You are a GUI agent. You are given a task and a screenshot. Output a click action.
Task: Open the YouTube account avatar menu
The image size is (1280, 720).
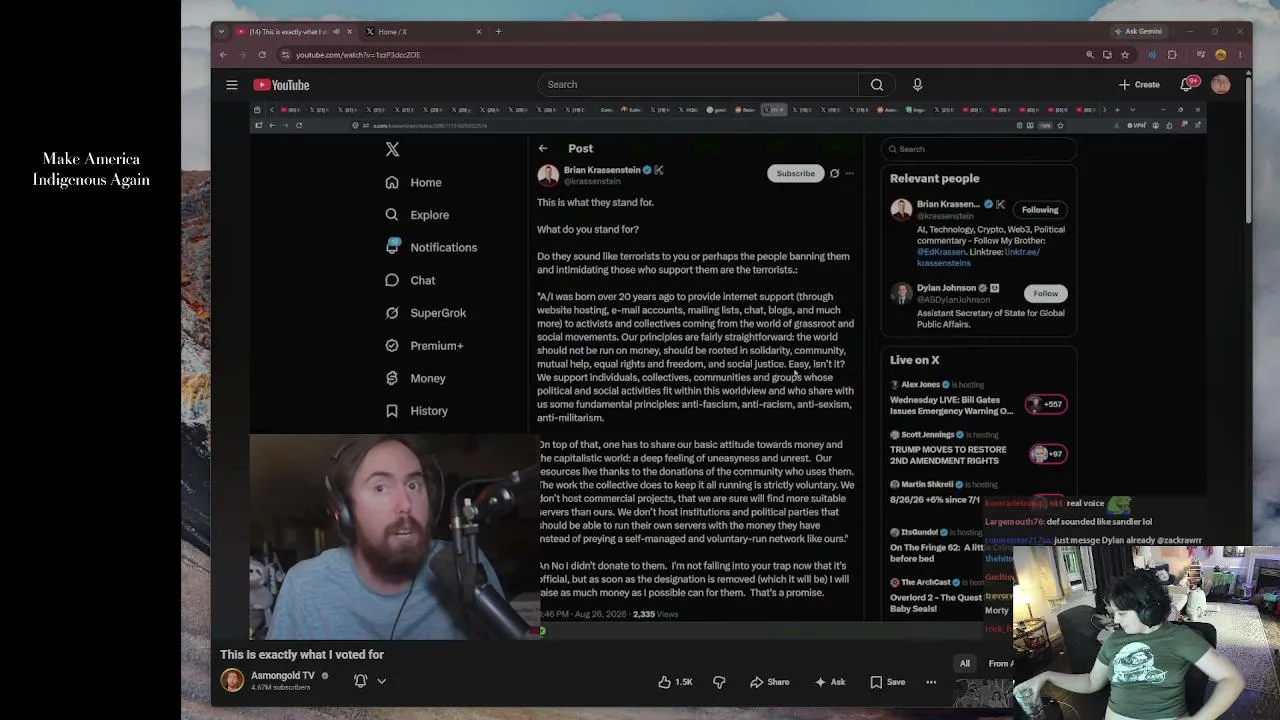coord(1220,85)
